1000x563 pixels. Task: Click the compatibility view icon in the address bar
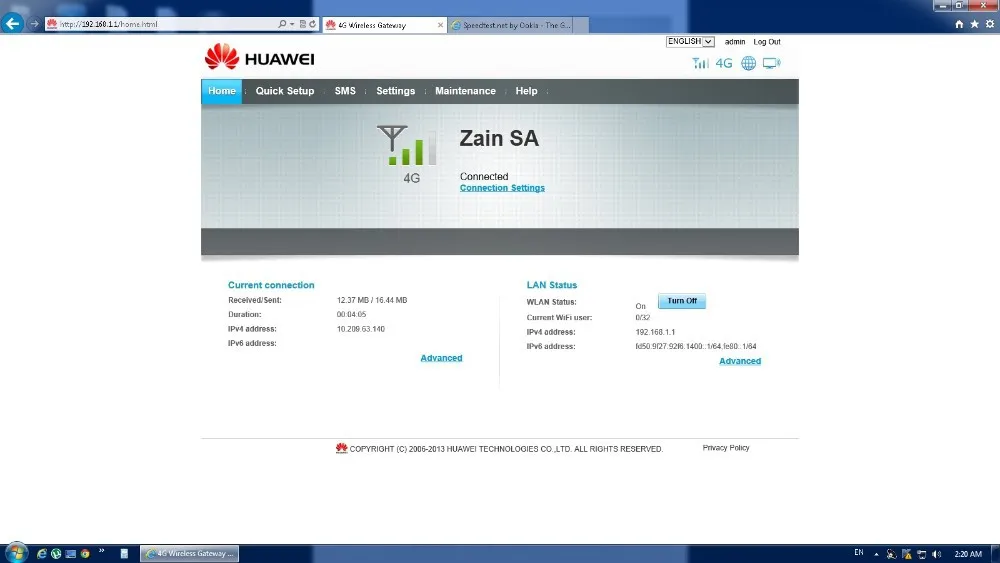(303, 24)
